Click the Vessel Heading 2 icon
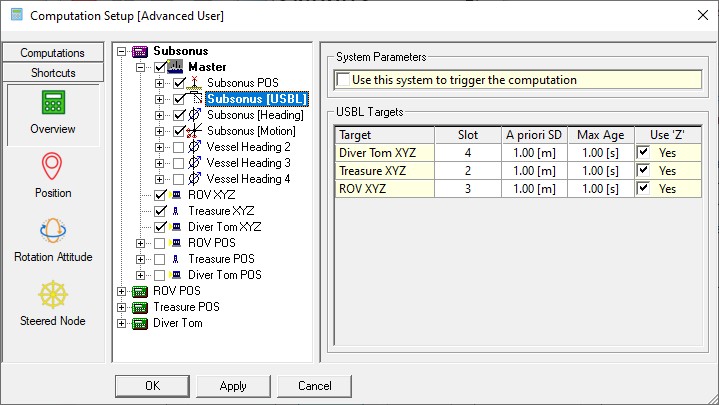 pyautogui.click(x=194, y=147)
